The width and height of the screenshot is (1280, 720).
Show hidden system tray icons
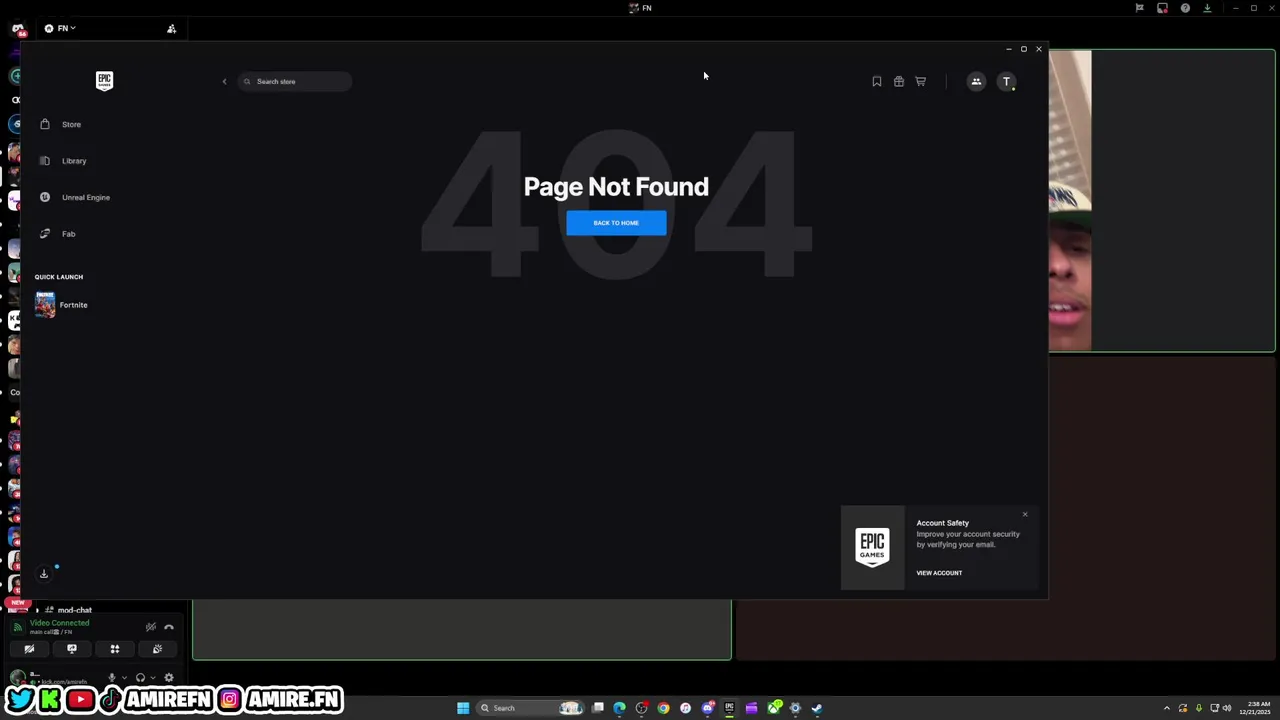1166,708
